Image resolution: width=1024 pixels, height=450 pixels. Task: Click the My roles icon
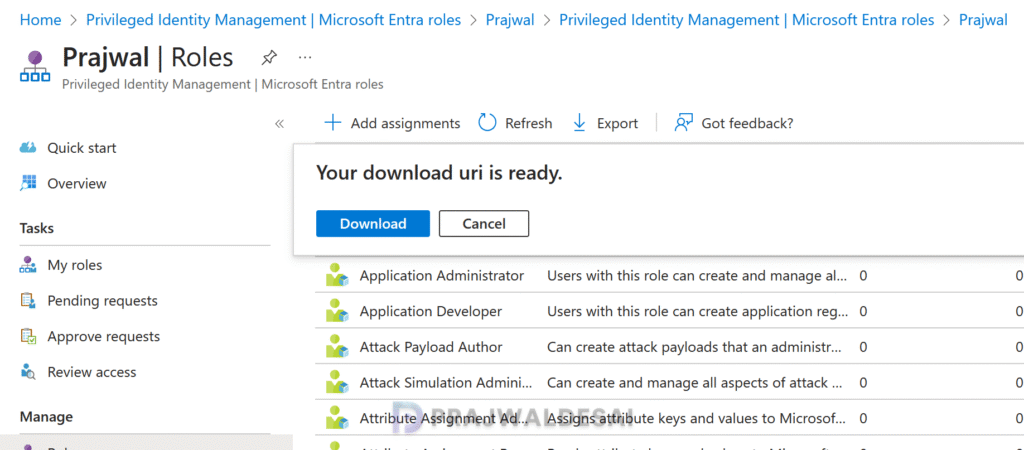click(x=28, y=265)
